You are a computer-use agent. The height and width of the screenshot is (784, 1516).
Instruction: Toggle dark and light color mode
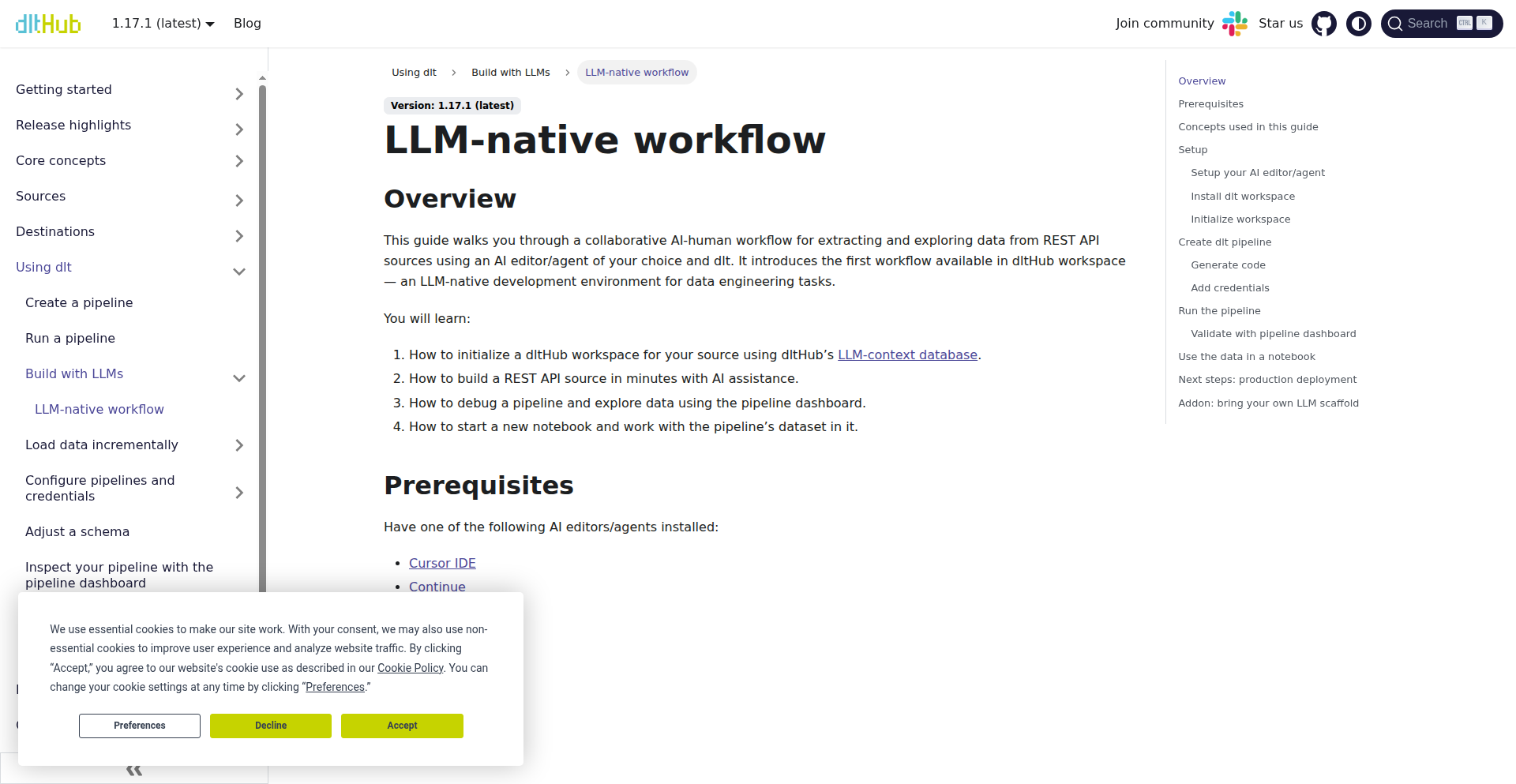point(1359,24)
